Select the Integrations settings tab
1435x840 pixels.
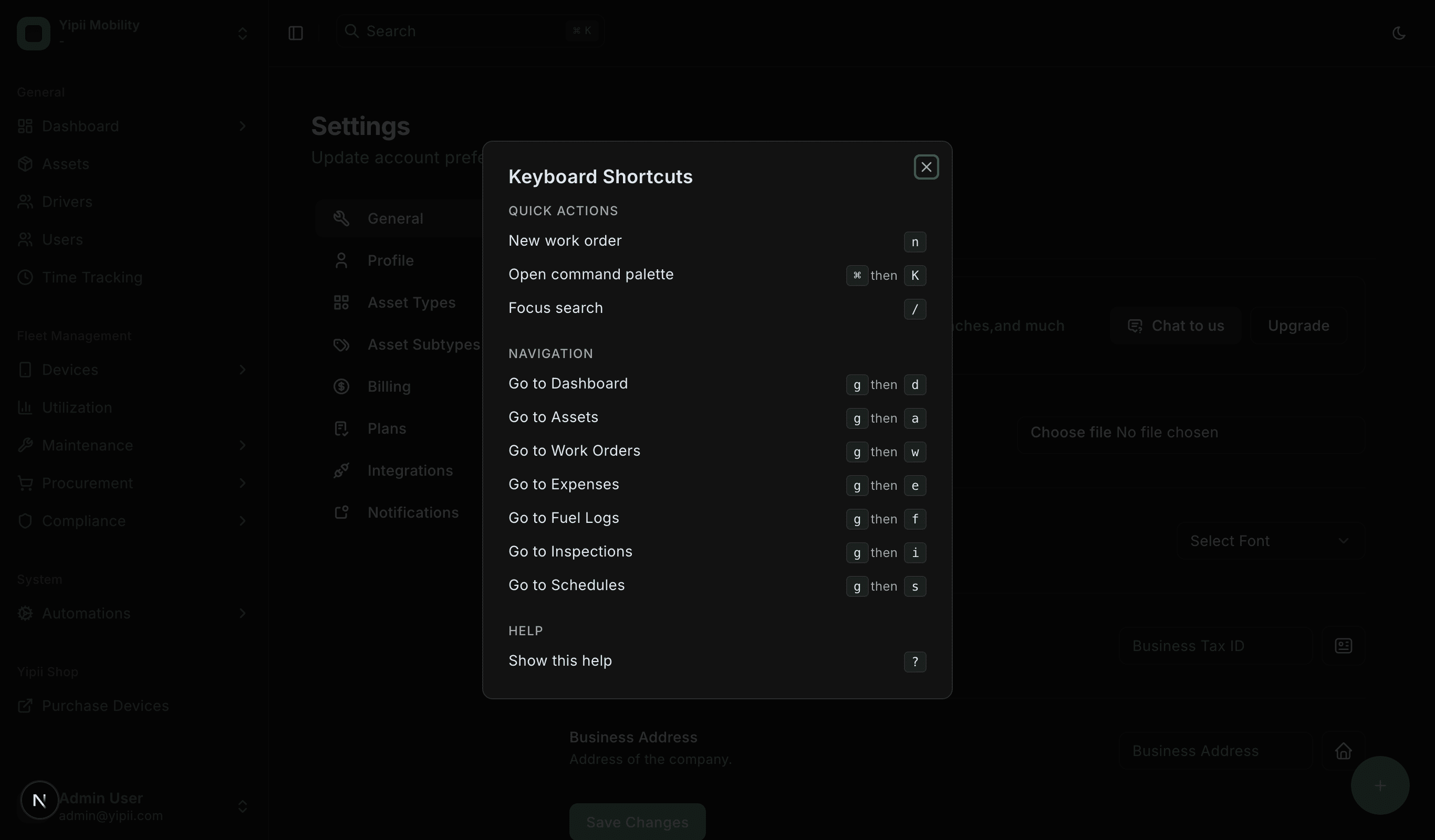[399, 470]
